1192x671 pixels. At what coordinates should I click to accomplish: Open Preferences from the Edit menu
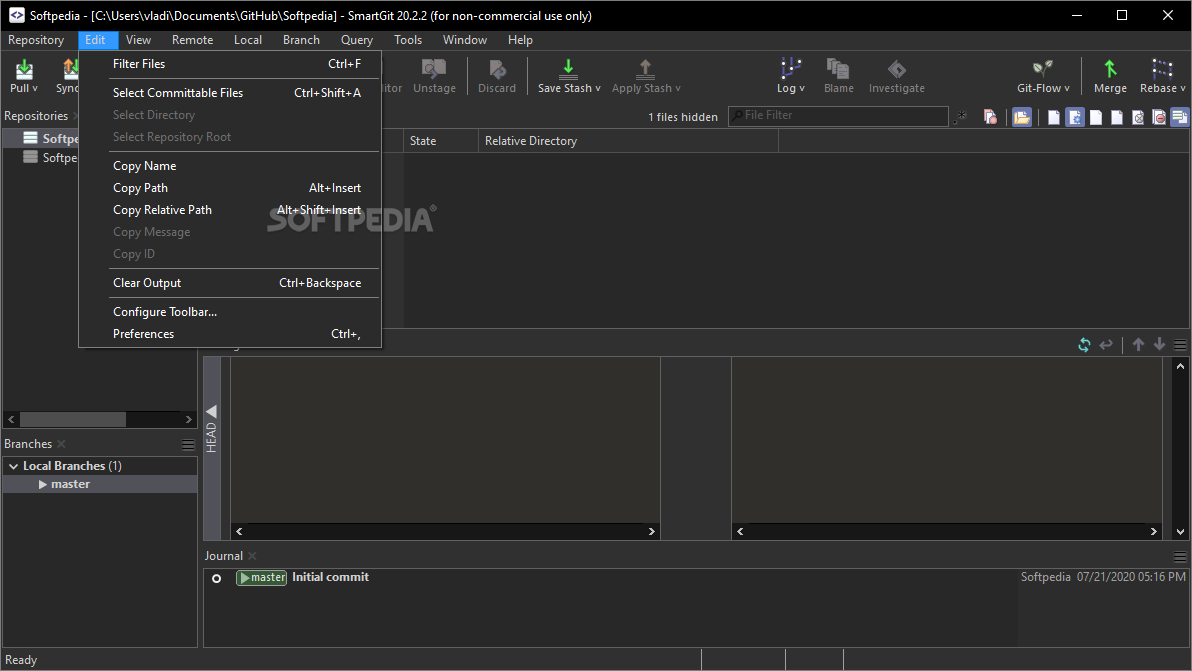point(230,334)
